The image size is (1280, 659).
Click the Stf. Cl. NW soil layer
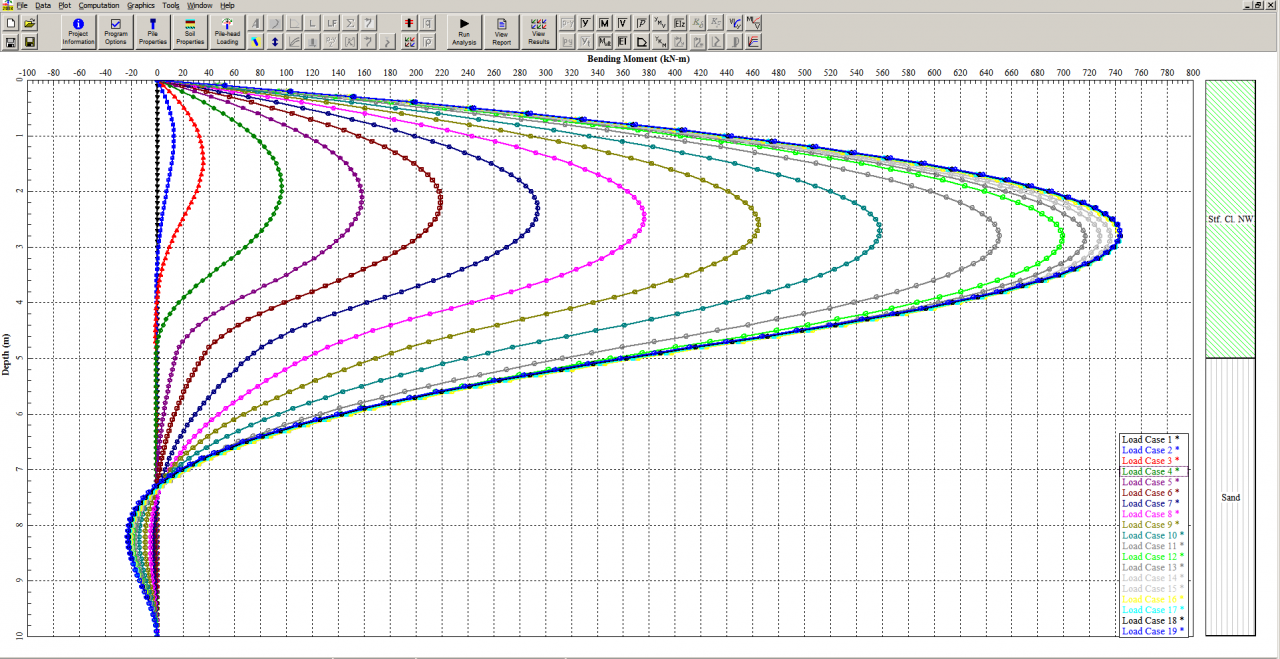(1230, 219)
